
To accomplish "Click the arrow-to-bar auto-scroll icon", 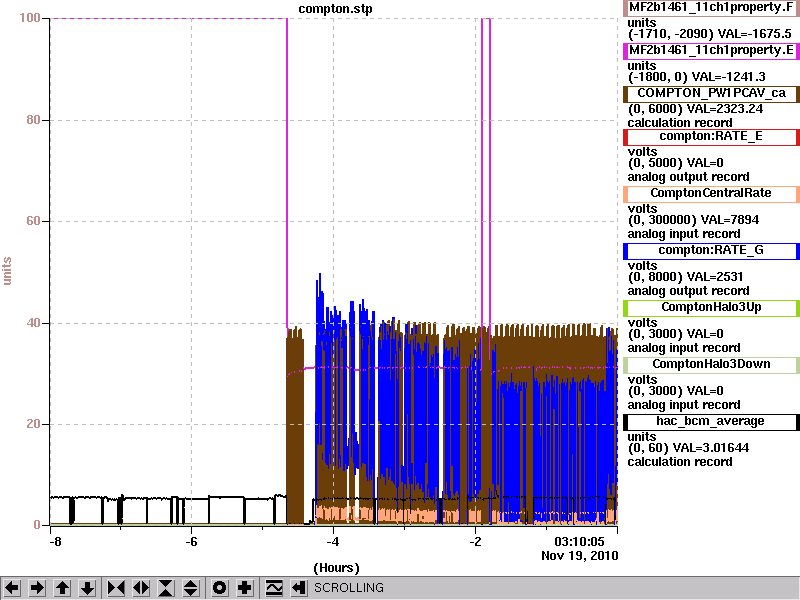I will click(299, 588).
